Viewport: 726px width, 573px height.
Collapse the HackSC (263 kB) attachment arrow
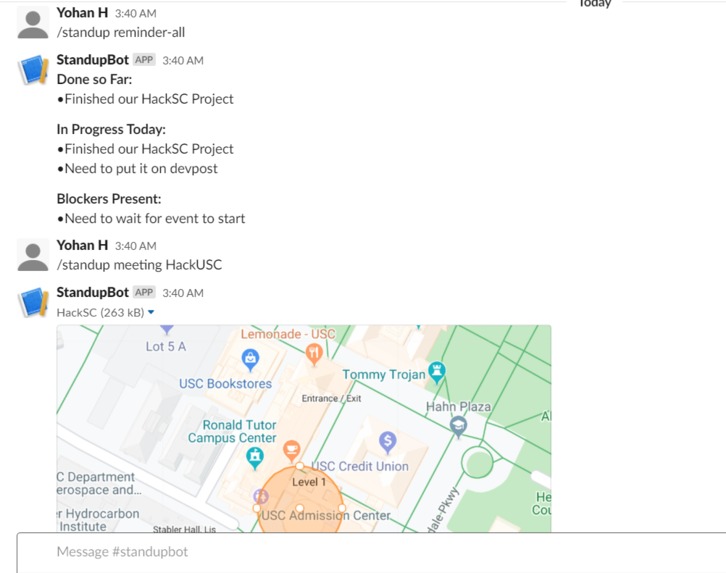coord(151,313)
